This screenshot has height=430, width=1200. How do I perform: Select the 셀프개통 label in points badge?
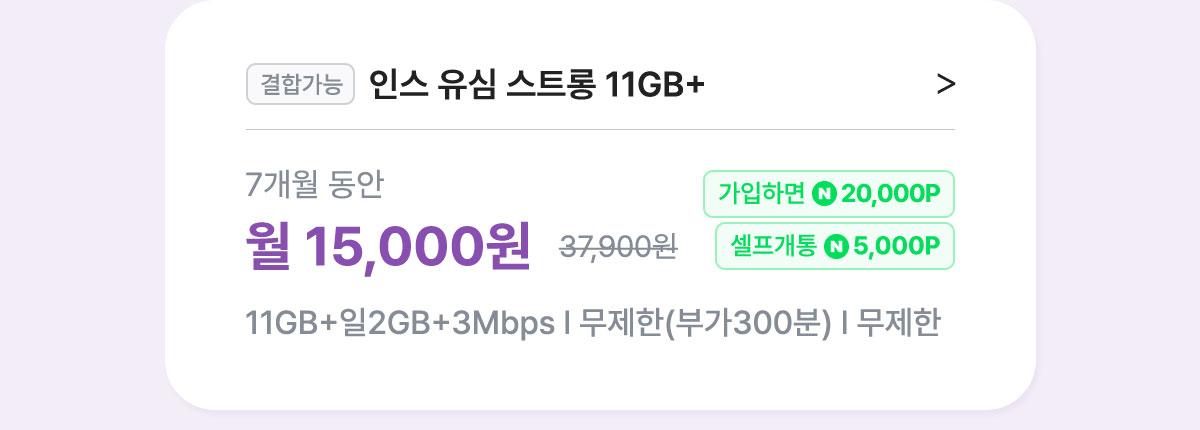tap(773, 246)
